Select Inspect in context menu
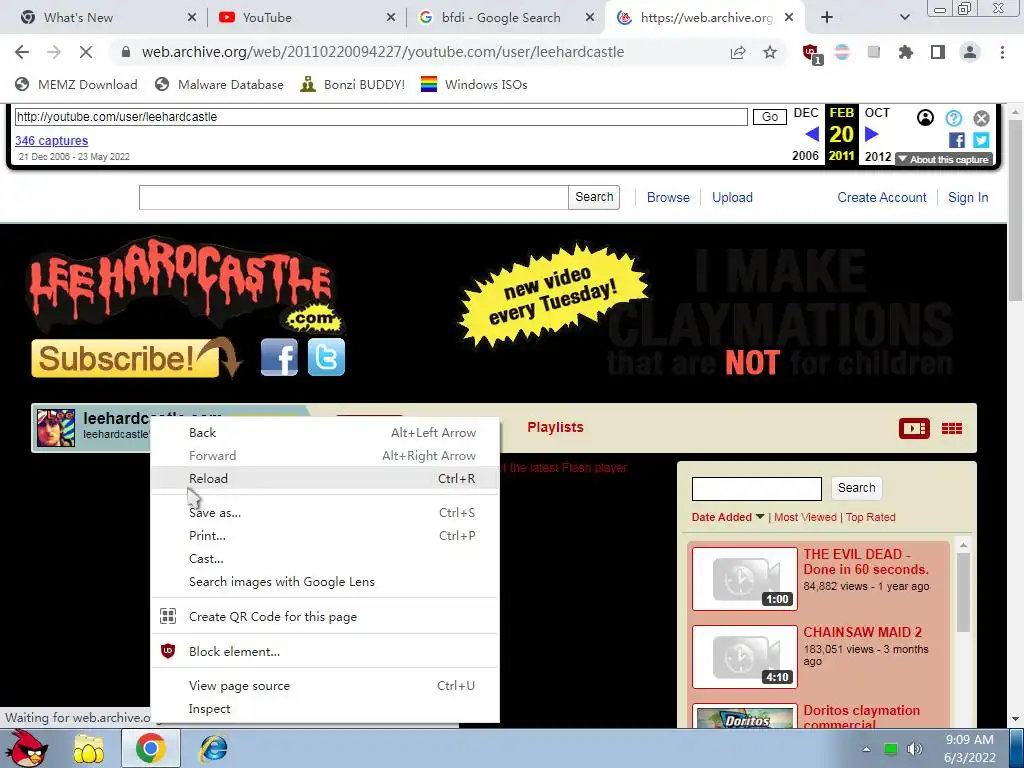Screen dimensions: 1024x768 pyautogui.click(x=325, y=709)
